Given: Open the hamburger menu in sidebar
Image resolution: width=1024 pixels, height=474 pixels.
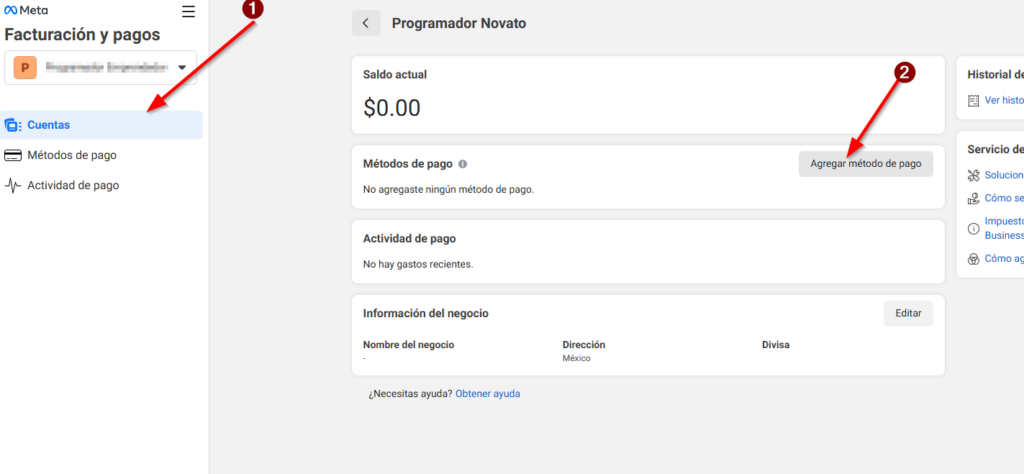Looking at the screenshot, I should tap(188, 12).
